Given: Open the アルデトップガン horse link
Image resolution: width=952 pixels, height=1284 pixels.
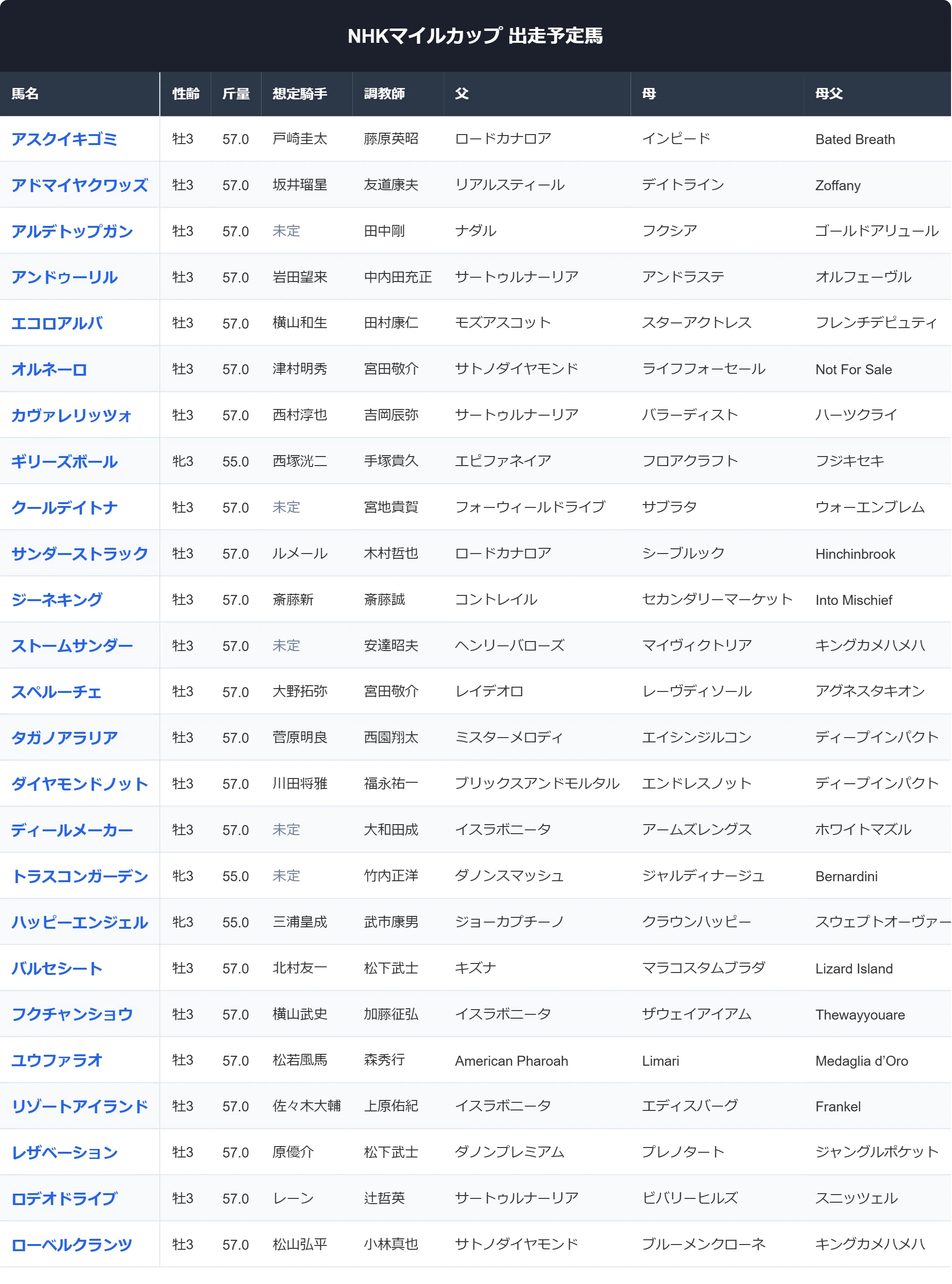Looking at the screenshot, I should pyautogui.click(x=72, y=231).
